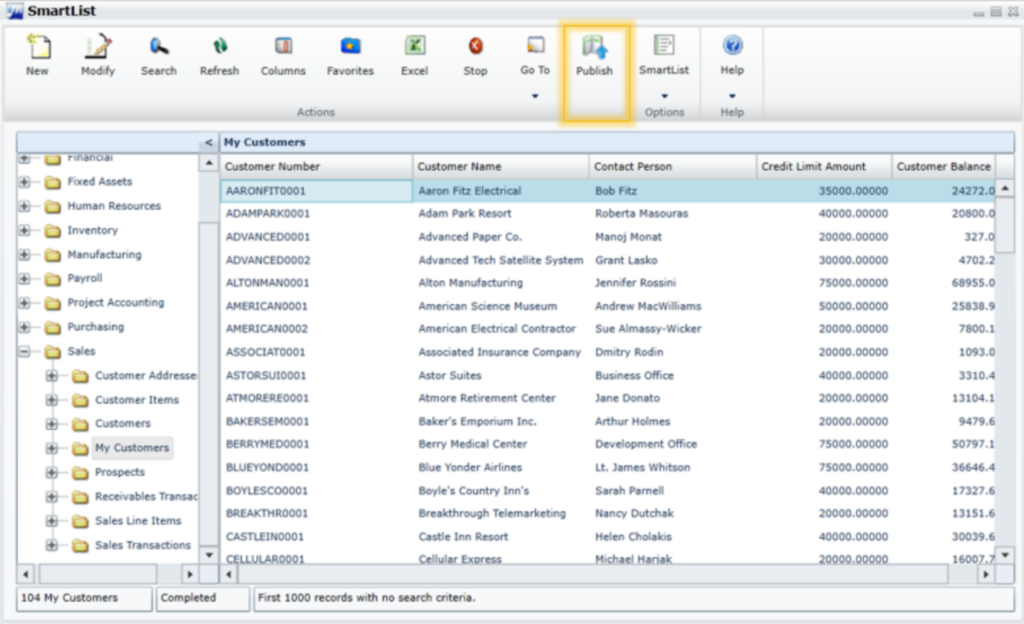Screen dimensions: 1024x624
Task: Click the New toolbar icon
Action: coord(38,46)
